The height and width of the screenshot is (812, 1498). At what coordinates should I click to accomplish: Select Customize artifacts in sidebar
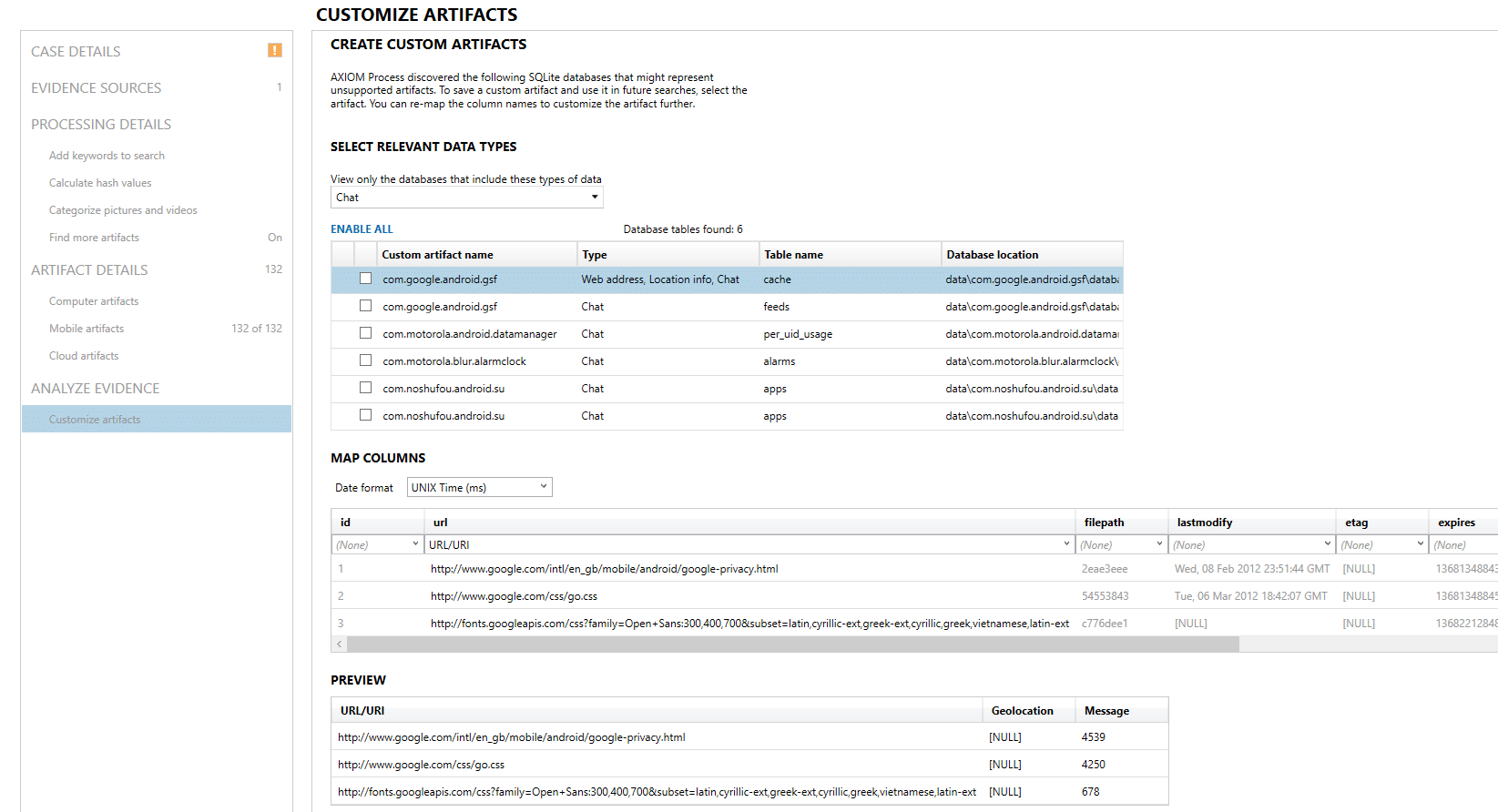coord(157,419)
